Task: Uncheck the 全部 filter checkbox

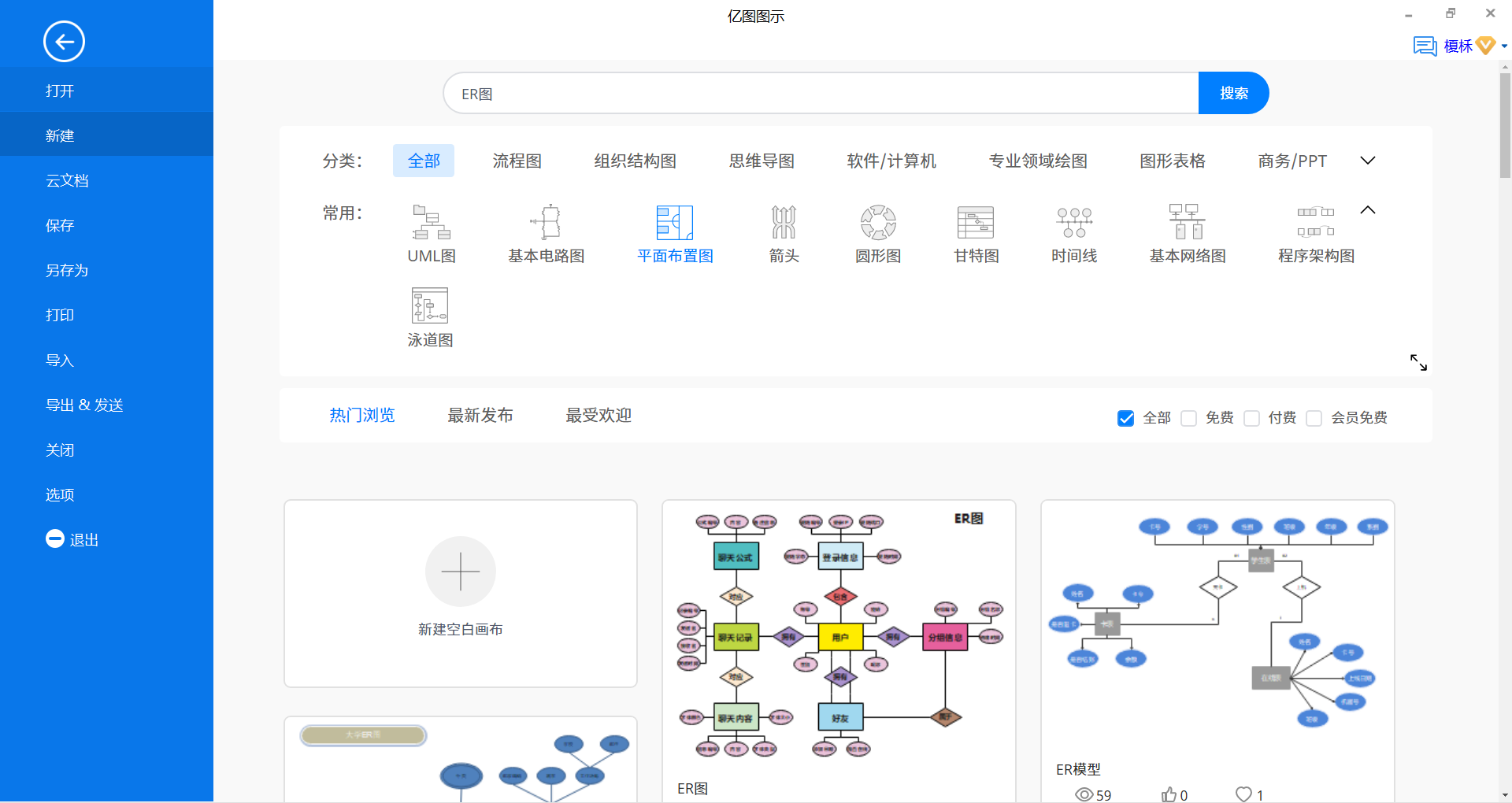Action: tap(1126, 418)
